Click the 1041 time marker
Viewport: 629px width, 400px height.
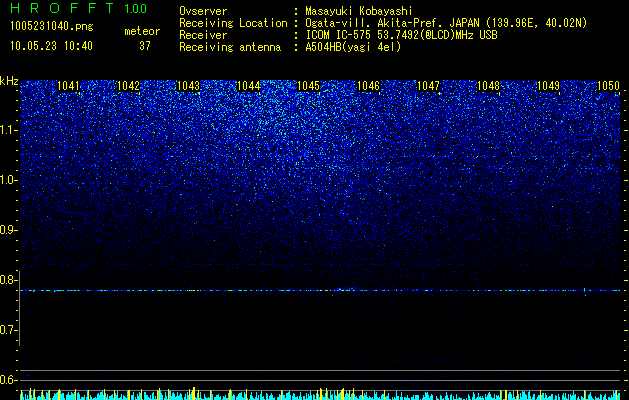point(69,86)
